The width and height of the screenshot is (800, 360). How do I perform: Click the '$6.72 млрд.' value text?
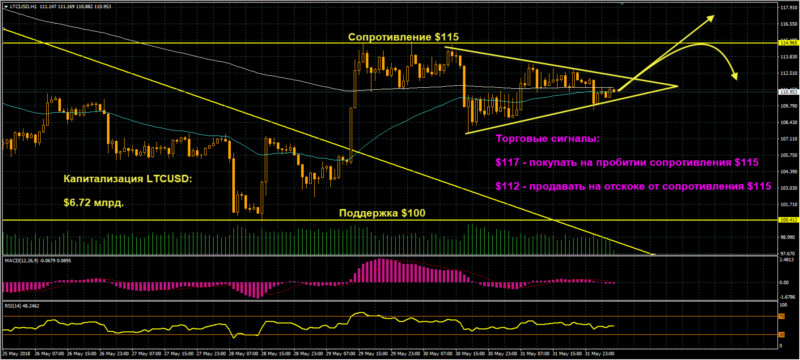click(93, 202)
